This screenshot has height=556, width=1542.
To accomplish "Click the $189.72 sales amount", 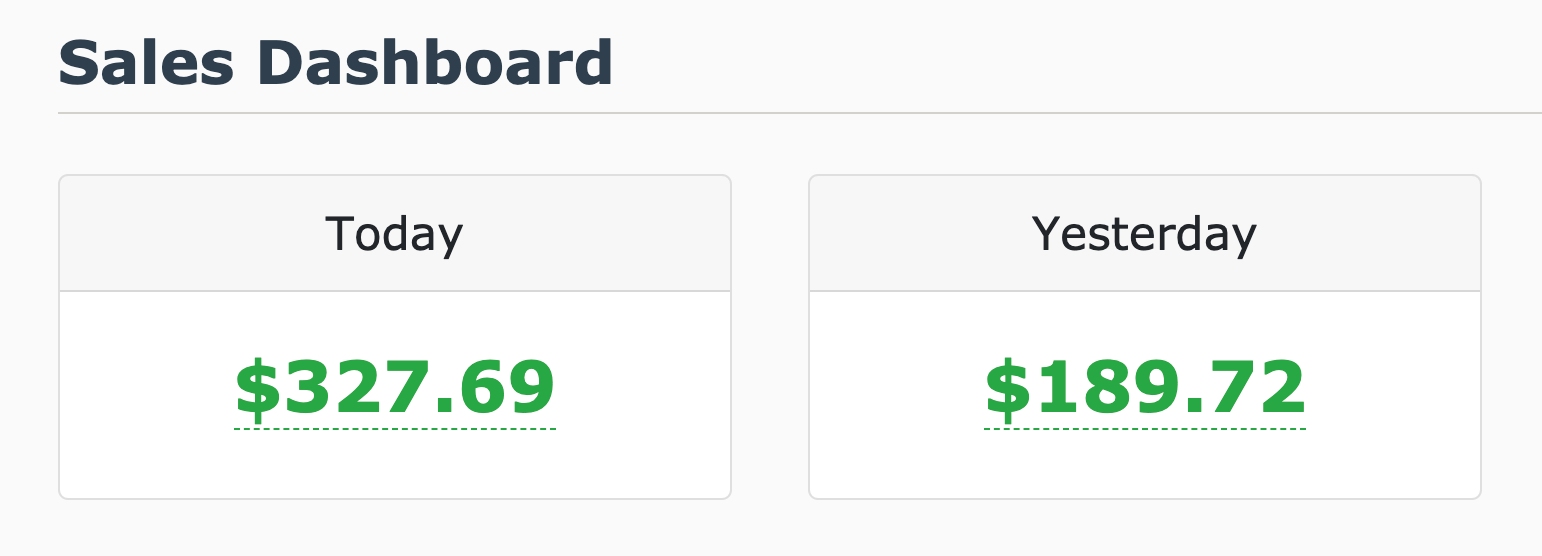I will coord(1145,388).
